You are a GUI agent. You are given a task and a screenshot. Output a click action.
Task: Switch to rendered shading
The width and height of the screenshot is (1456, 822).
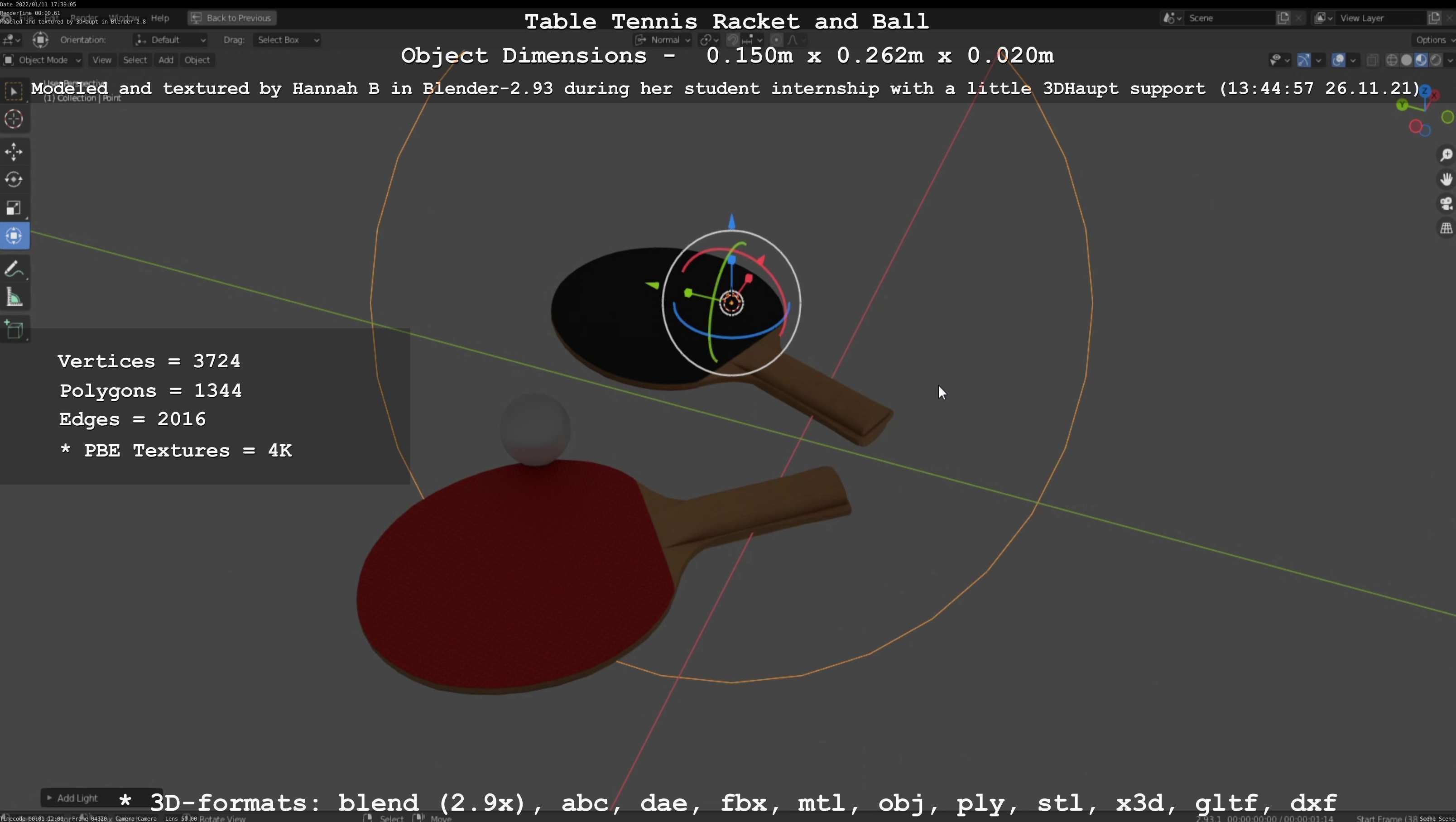tap(1435, 60)
